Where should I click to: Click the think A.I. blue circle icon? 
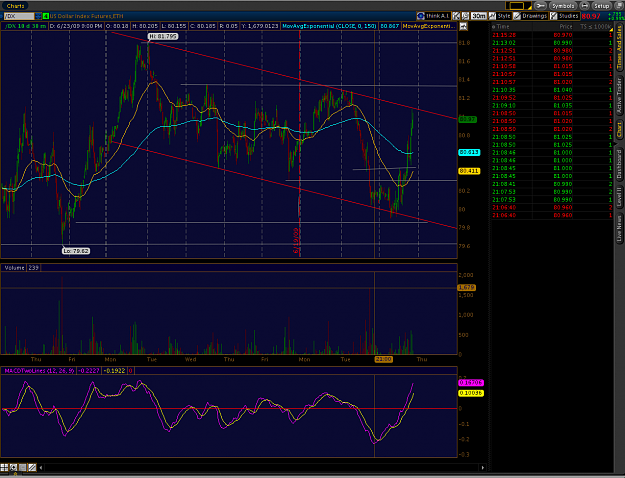[421, 16]
